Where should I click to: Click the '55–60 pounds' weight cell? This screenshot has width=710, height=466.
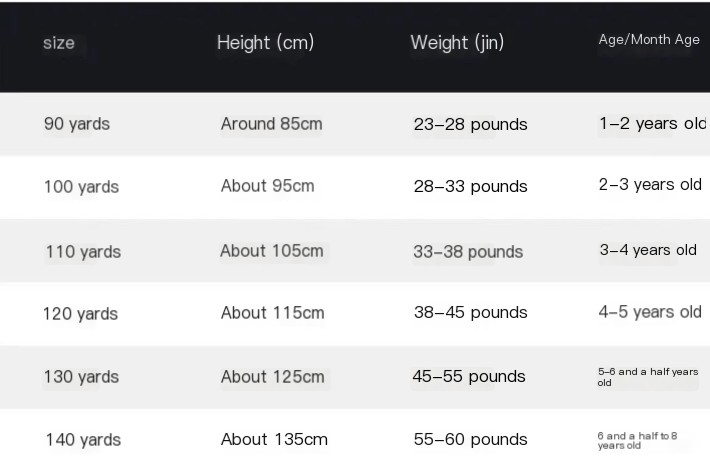tap(470, 439)
